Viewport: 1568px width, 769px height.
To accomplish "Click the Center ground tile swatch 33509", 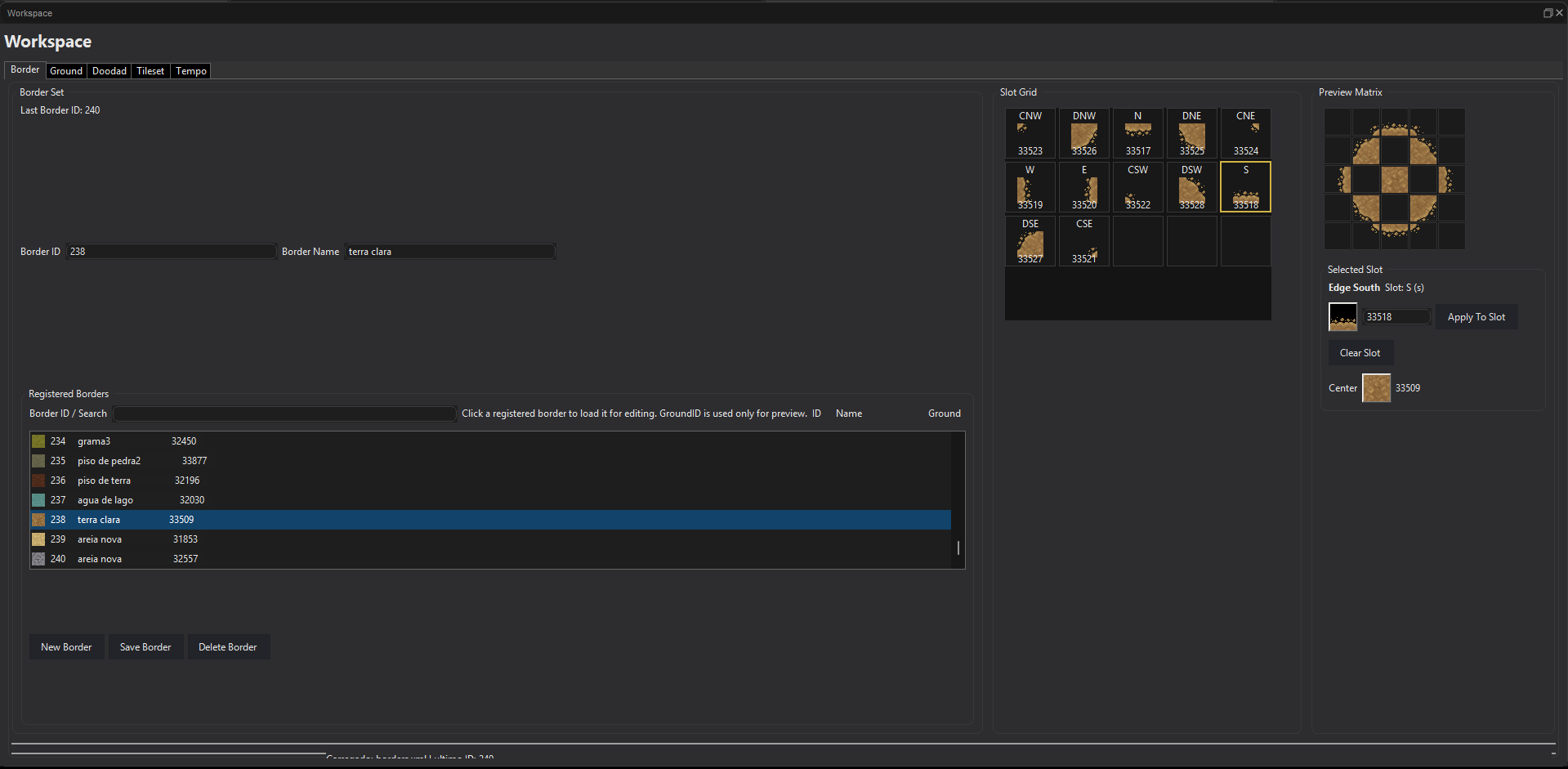I will [1376, 388].
